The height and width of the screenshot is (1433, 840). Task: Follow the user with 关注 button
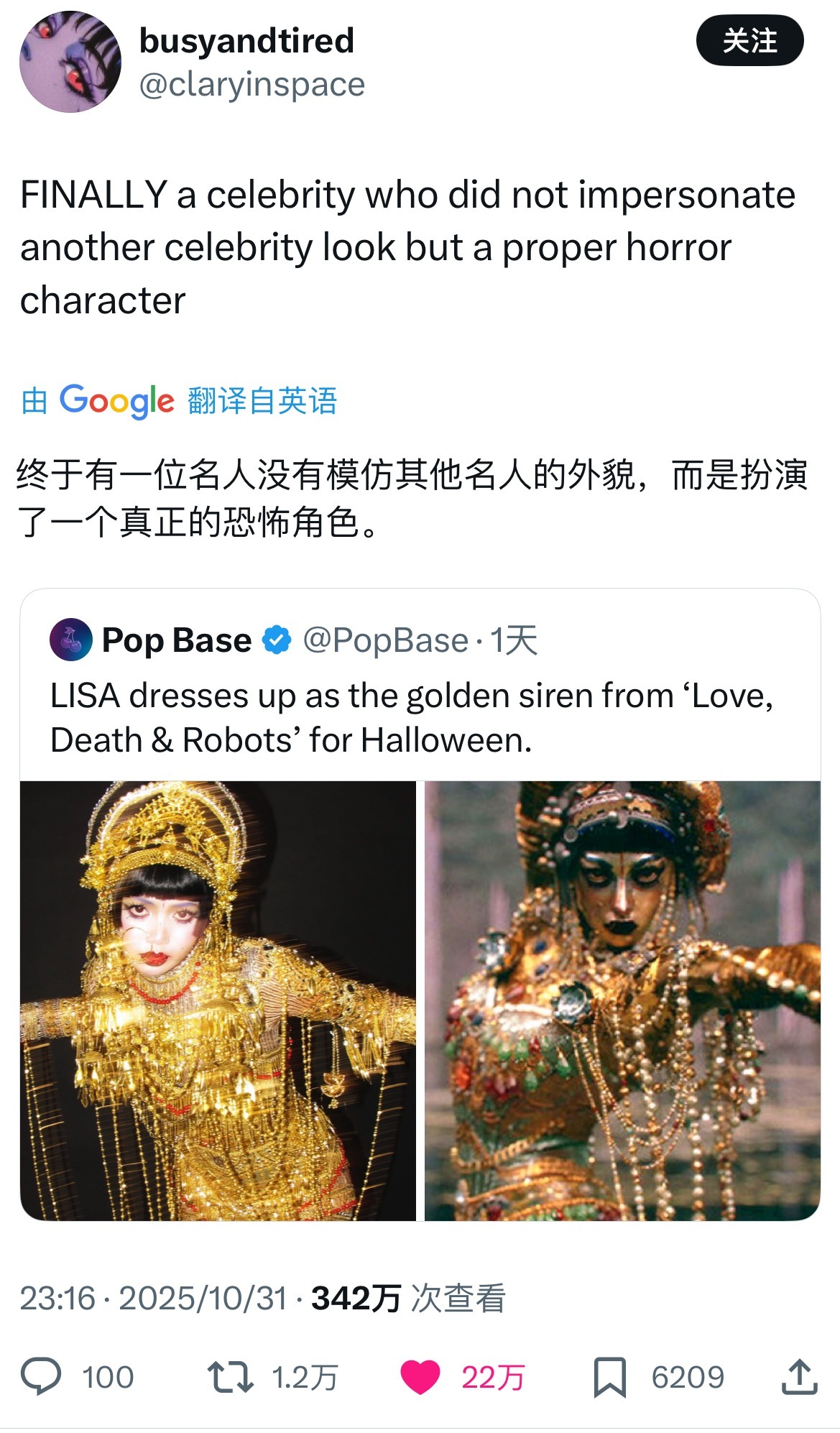click(x=749, y=40)
